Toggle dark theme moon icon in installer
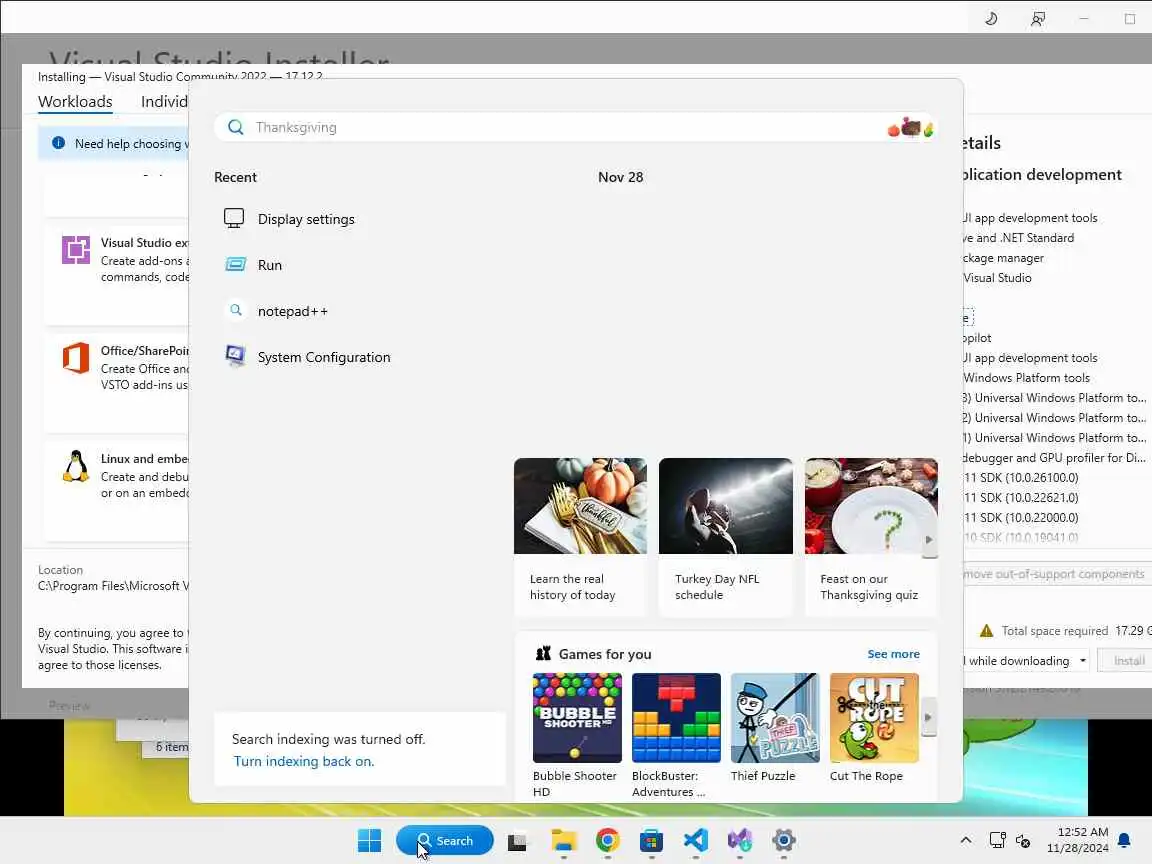This screenshot has height=864, width=1152. pyautogui.click(x=990, y=18)
